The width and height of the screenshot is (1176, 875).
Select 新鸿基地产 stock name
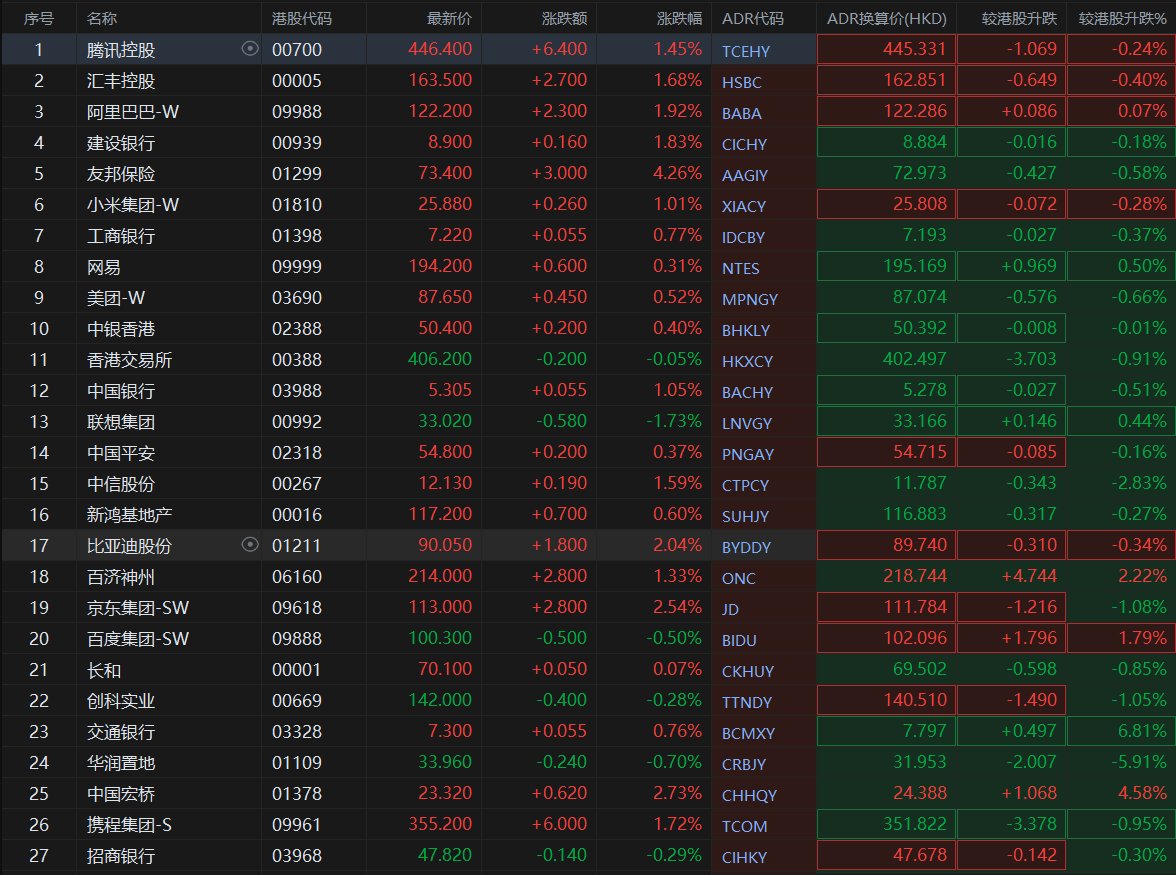(129, 515)
